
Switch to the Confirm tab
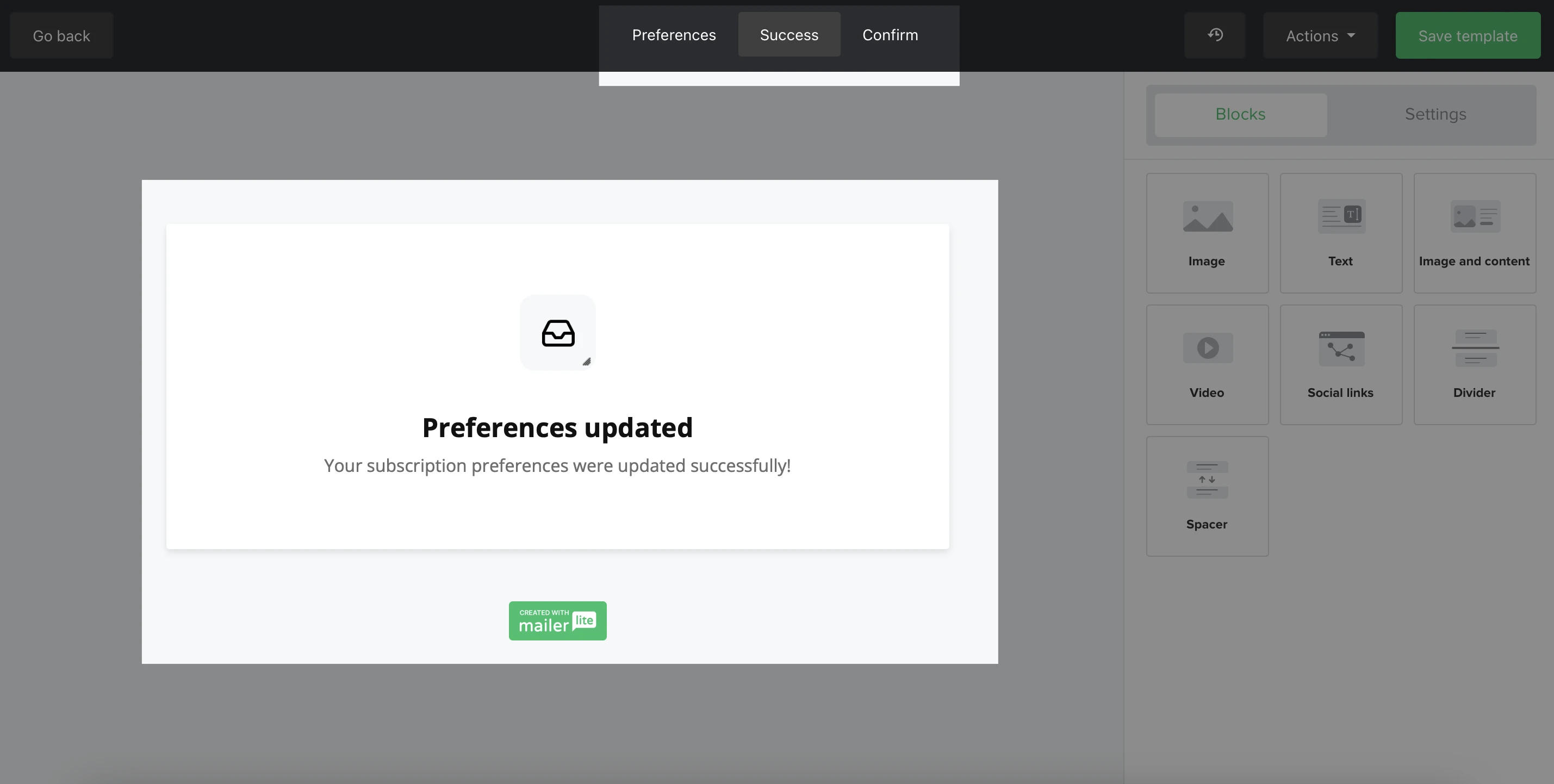point(890,35)
